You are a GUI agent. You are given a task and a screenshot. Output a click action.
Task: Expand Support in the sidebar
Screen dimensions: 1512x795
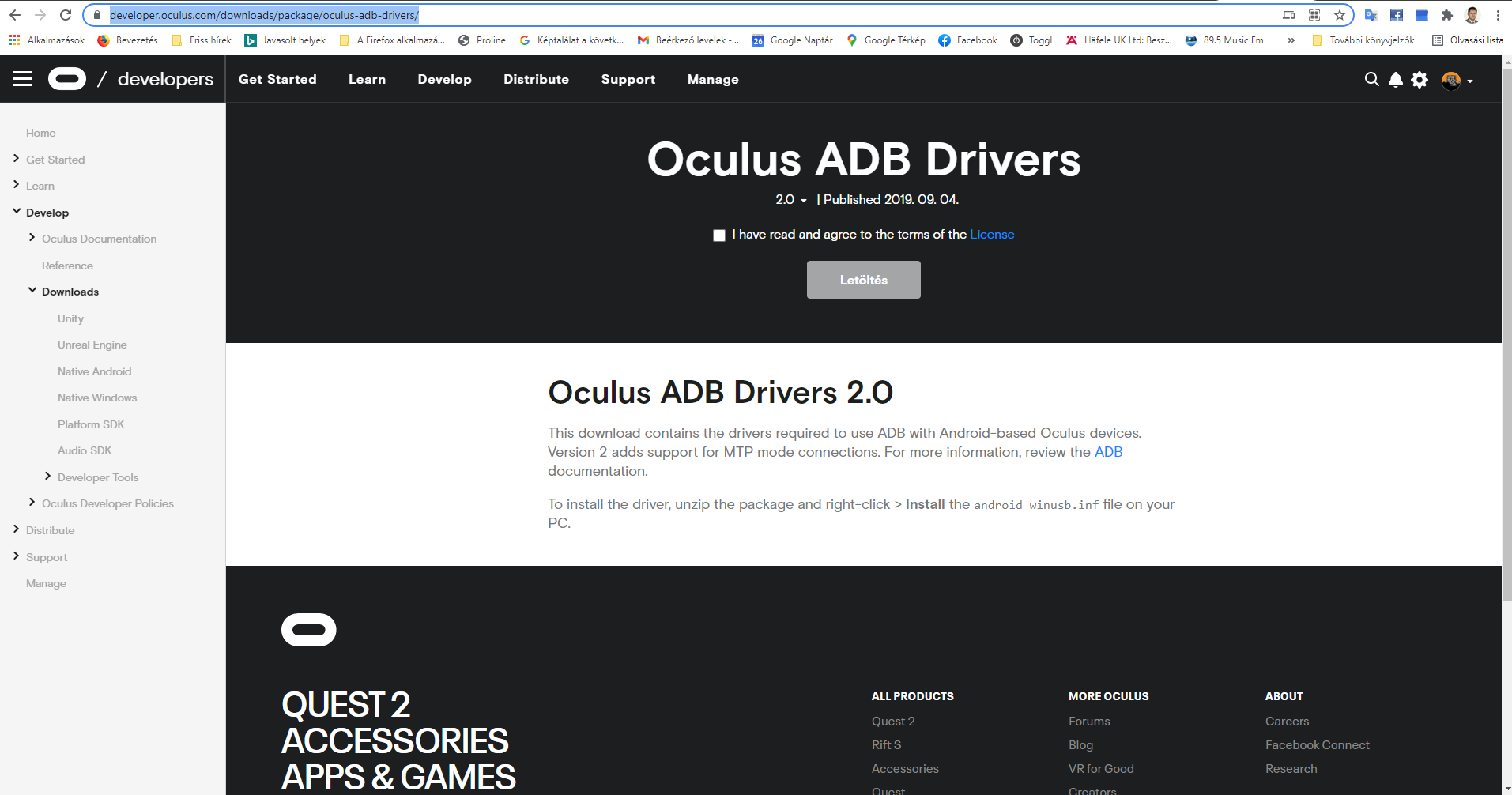coord(17,556)
